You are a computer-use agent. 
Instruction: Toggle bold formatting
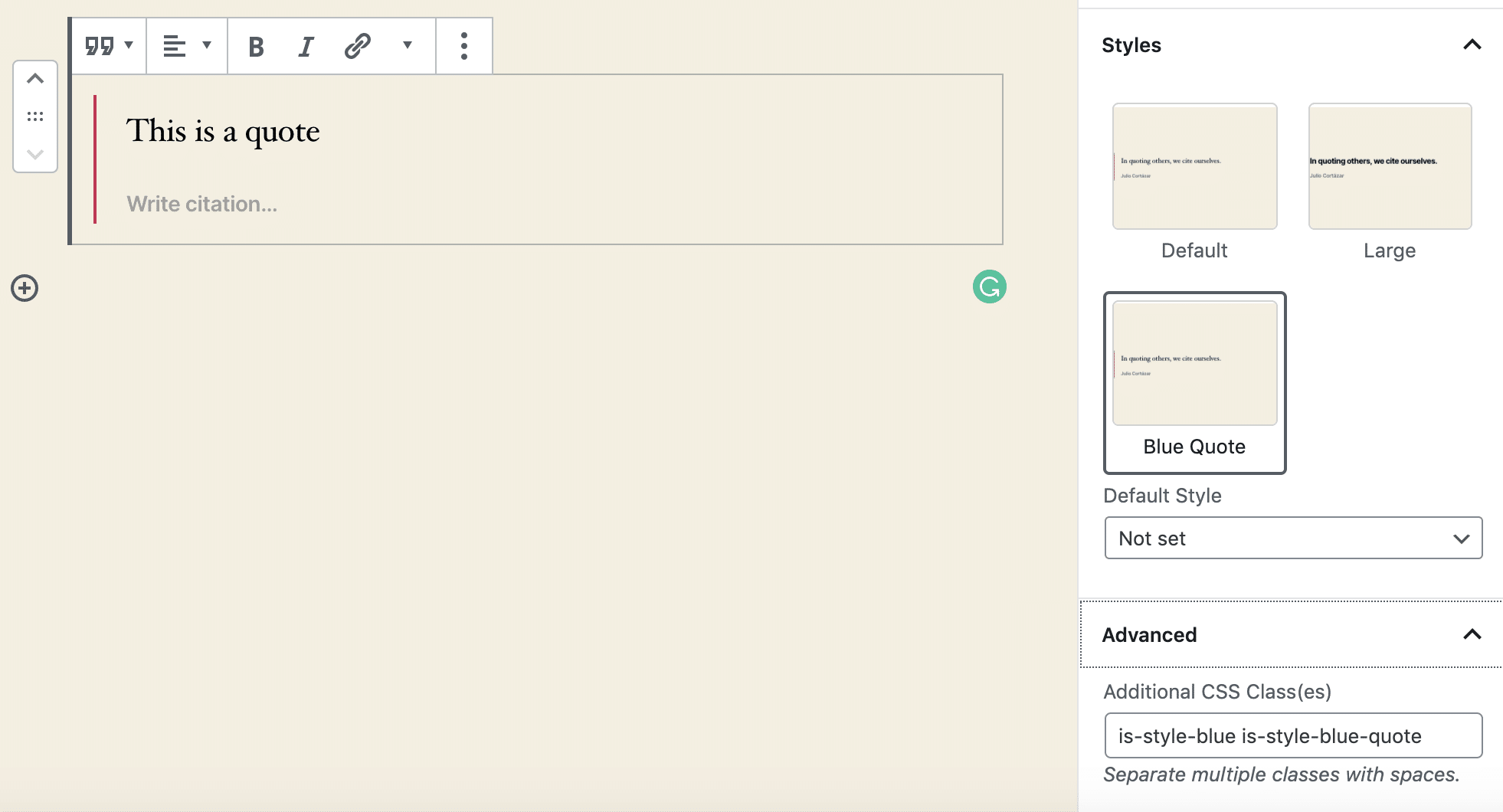[256, 46]
